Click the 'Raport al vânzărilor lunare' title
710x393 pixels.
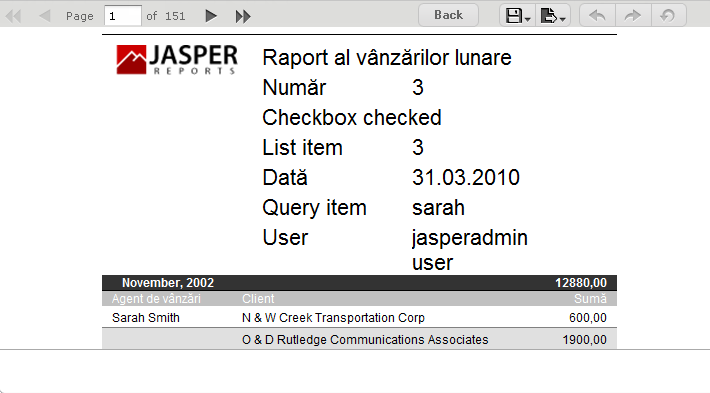point(387,58)
